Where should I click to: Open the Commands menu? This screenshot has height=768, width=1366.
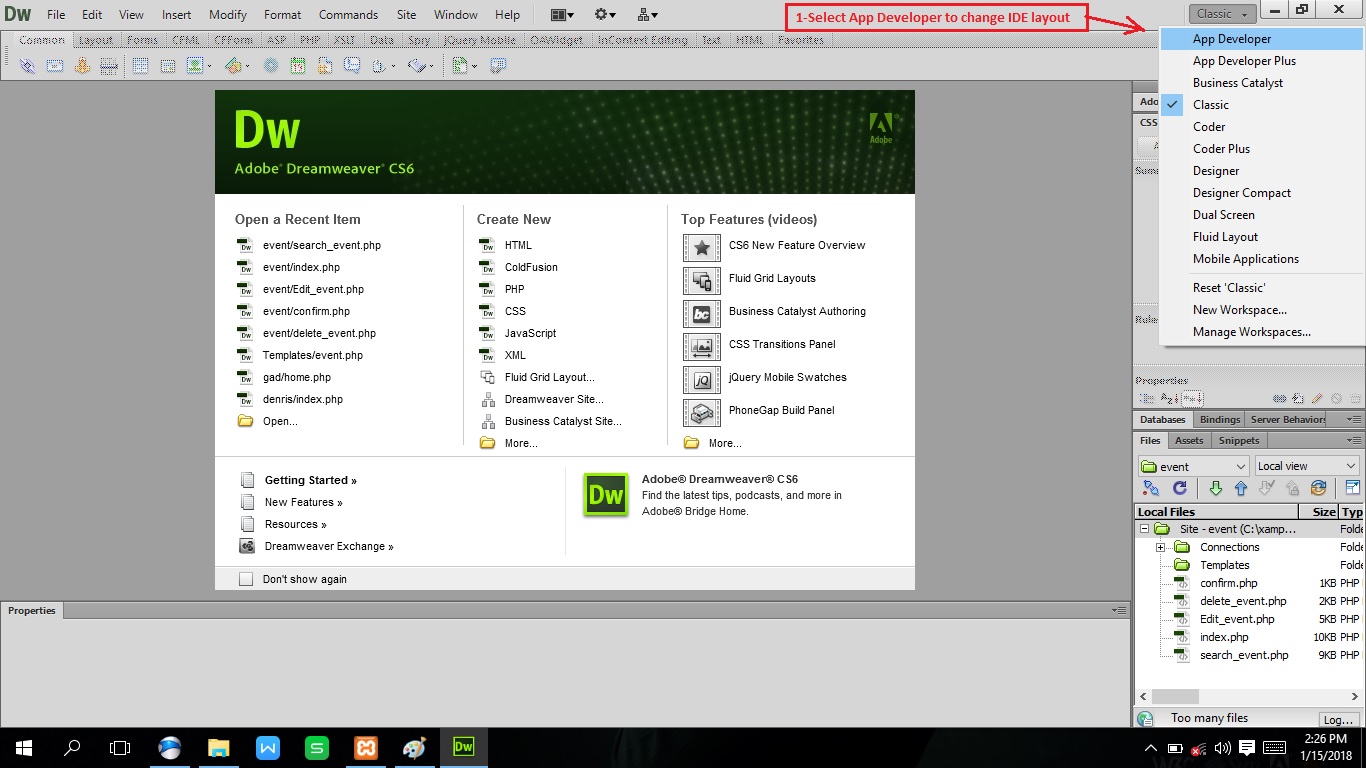pyautogui.click(x=348, y=15)
